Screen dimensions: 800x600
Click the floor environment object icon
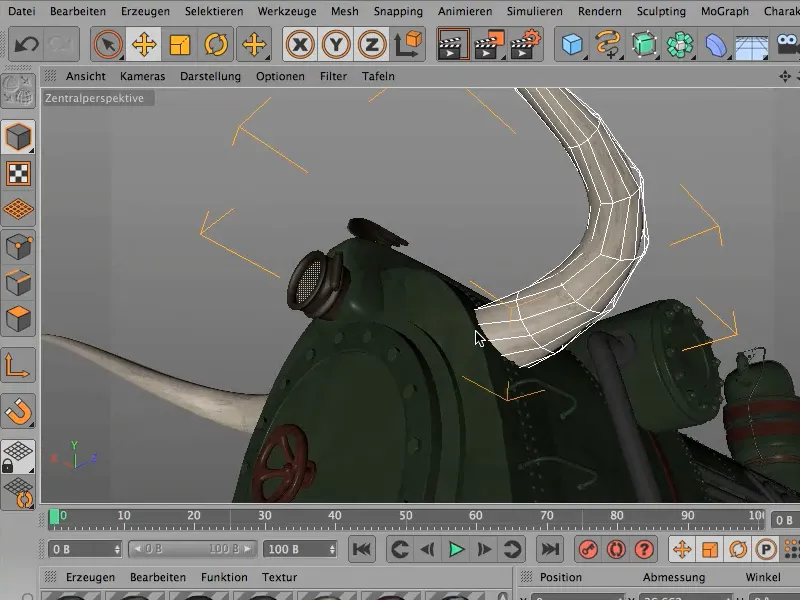tap(752, 45)
